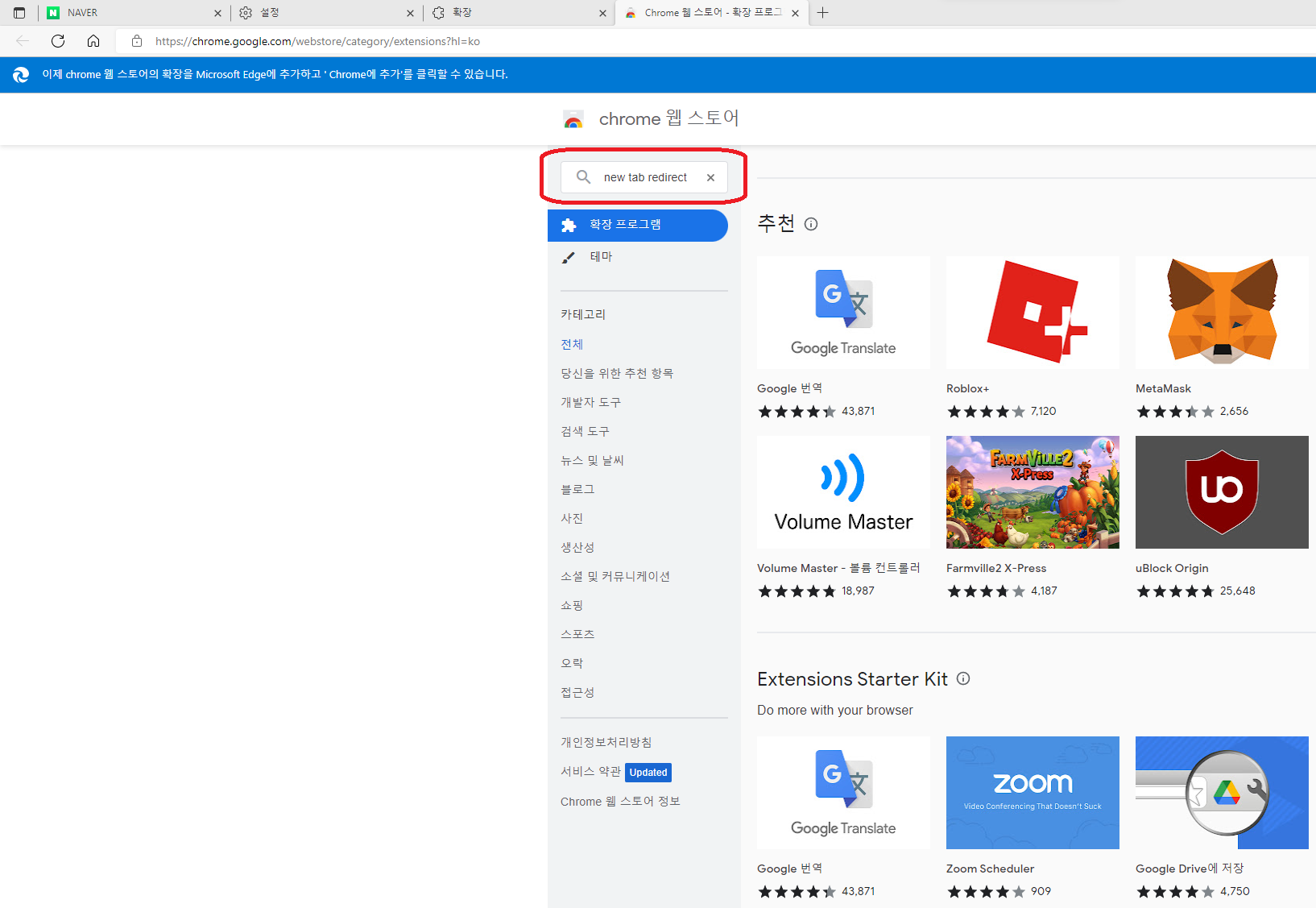Image resolution: width=1316 pixels, height=908 pixels.
Task: Click the search box with new tab redirect
Action: coord(644,177)
